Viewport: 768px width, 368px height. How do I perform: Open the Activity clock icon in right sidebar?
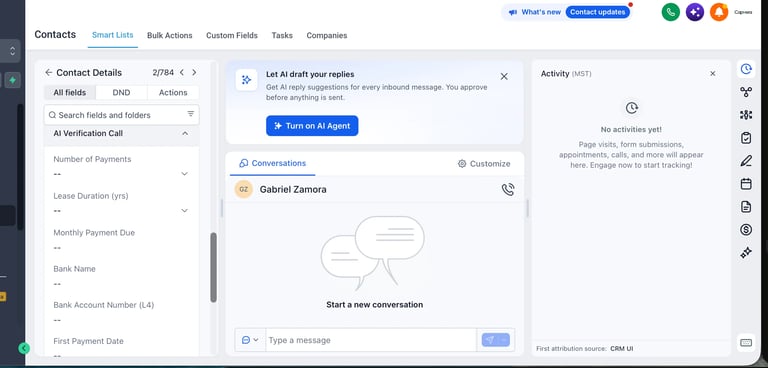pyautogui.click(x=746, y=69)
